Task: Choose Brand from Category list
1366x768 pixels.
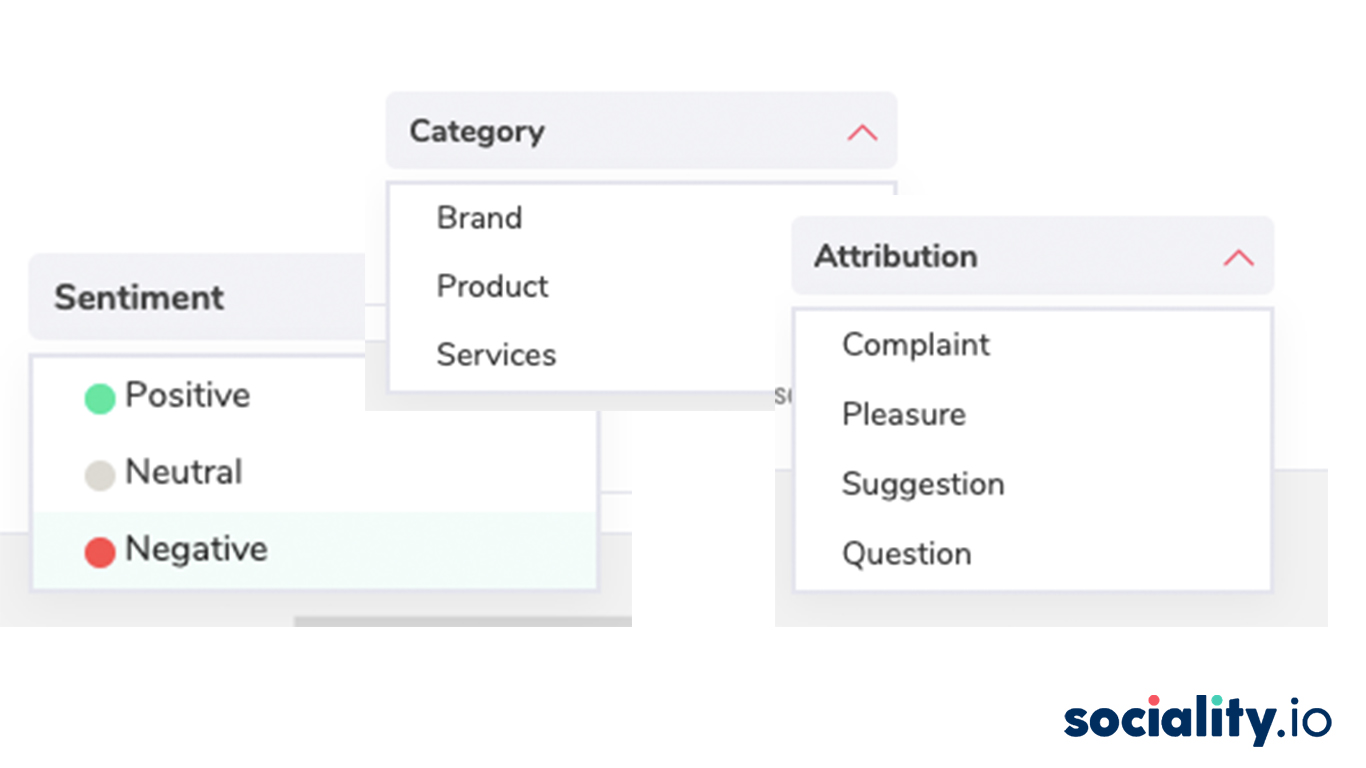Action: pyautogui.click(x=480, y=218)
